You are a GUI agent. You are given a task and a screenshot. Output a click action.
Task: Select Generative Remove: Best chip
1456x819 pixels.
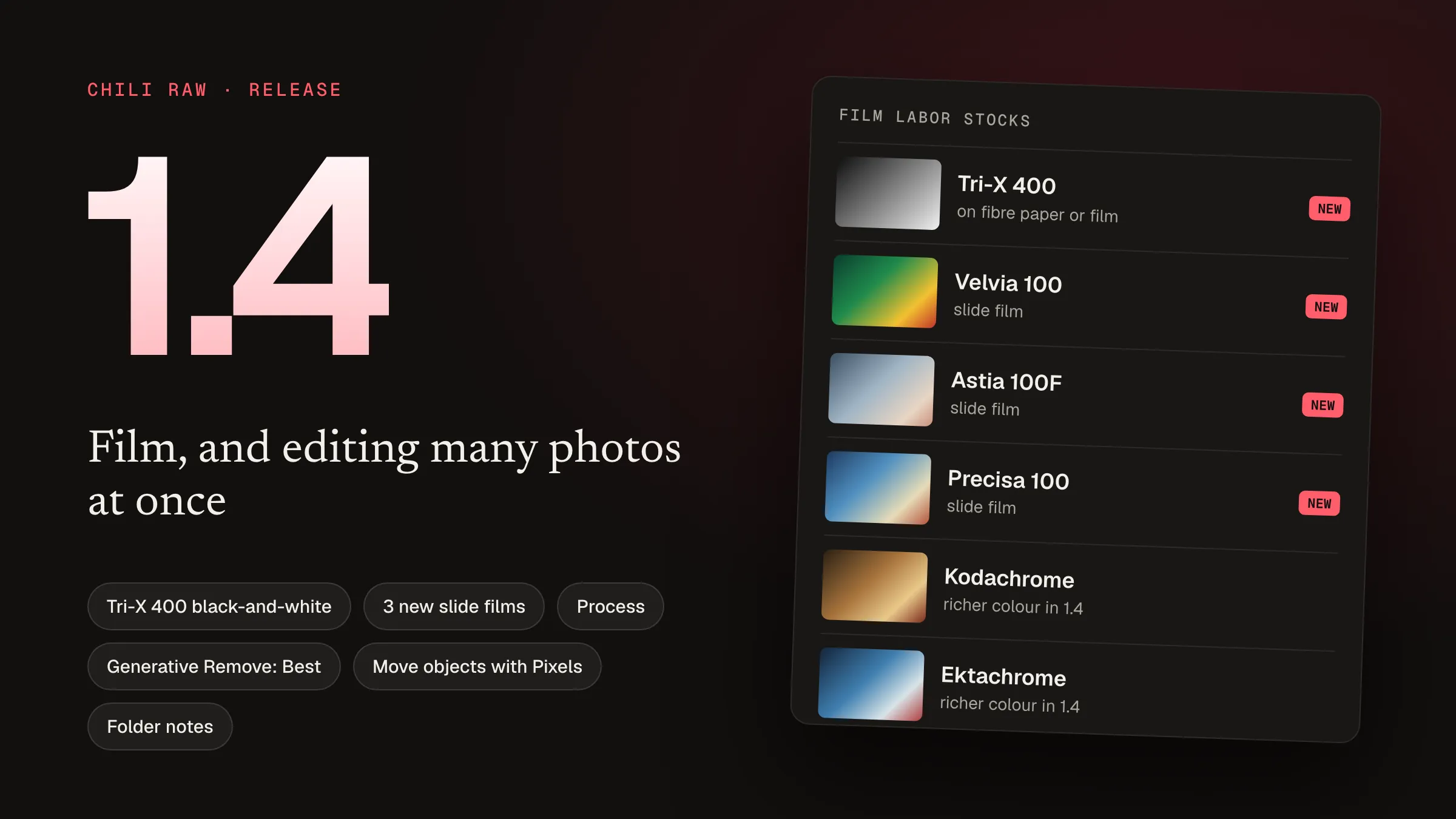(x=214, y=666)
